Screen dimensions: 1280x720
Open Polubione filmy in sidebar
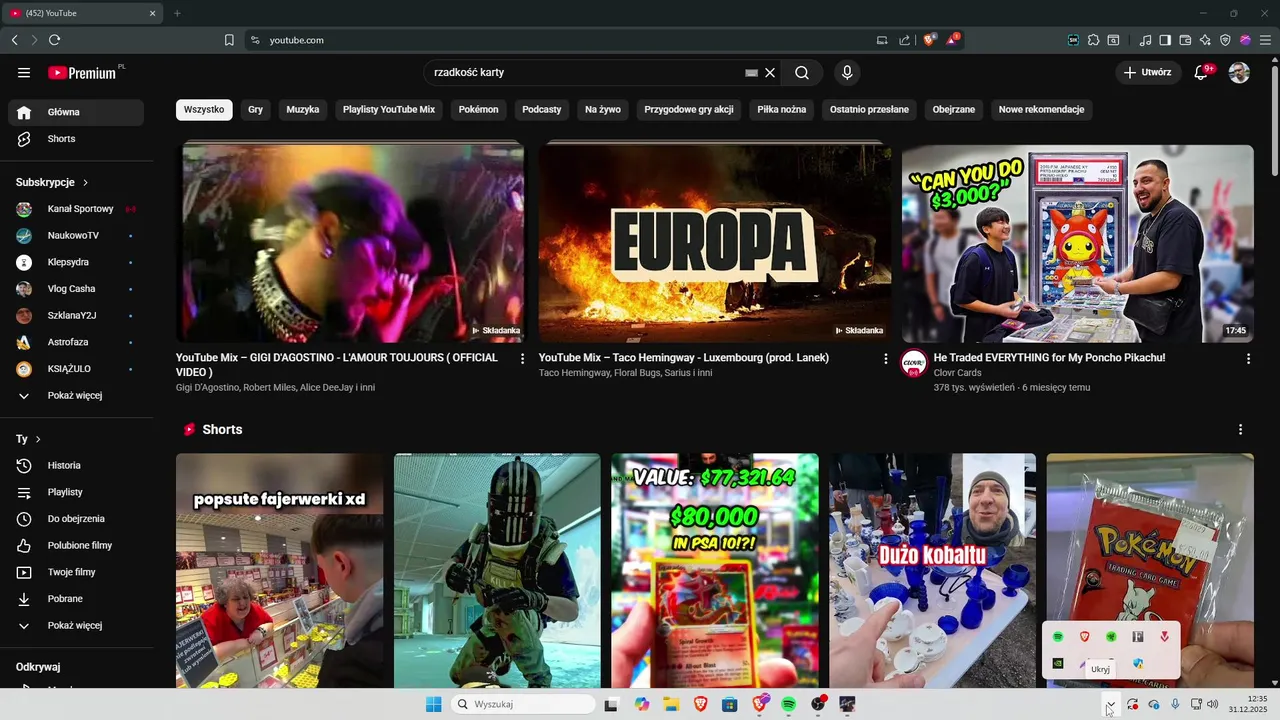[x=75, y=545]
